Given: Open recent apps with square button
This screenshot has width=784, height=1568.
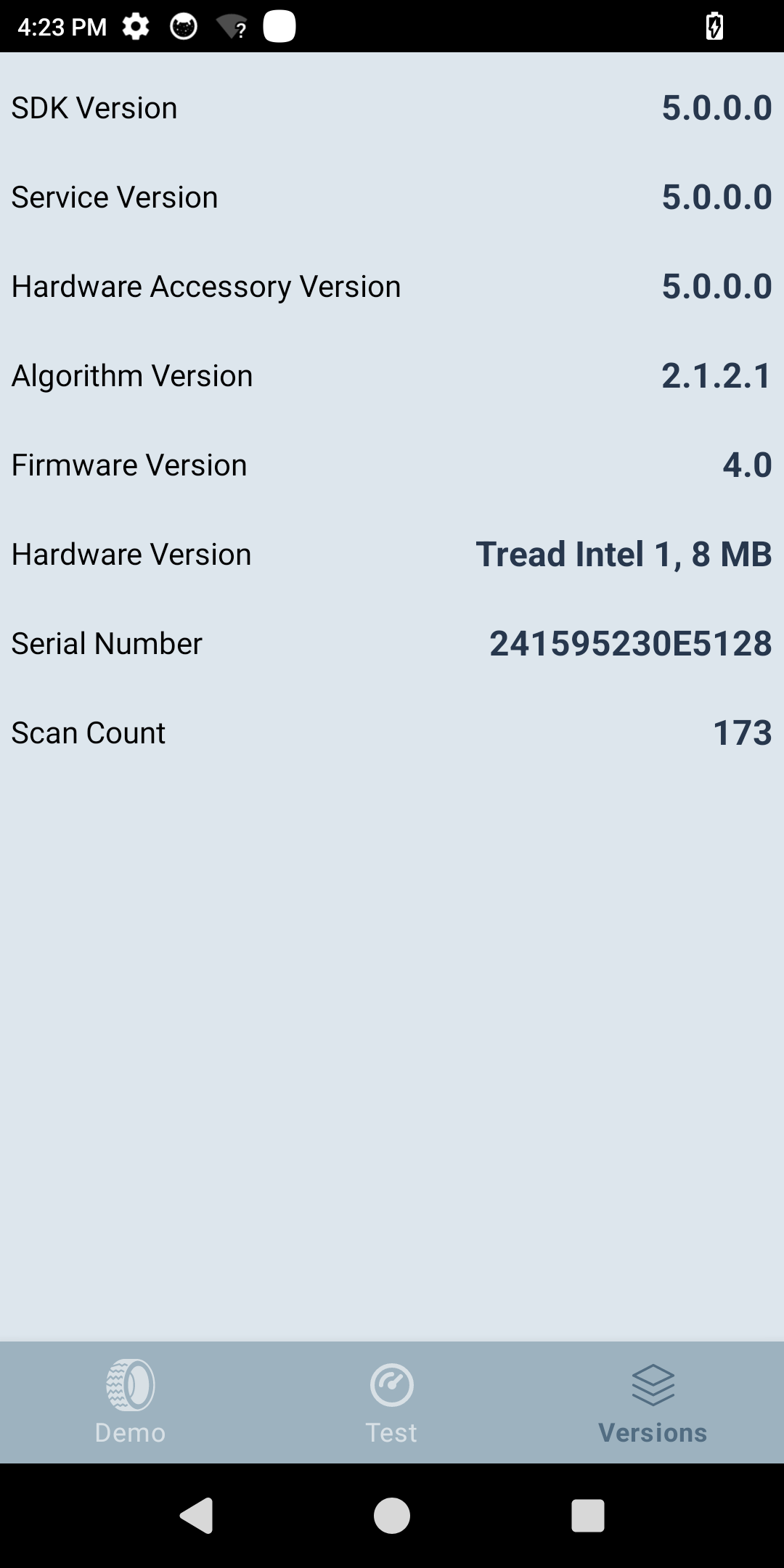Looking at the screenshot, I should [x=587, y=1516].
